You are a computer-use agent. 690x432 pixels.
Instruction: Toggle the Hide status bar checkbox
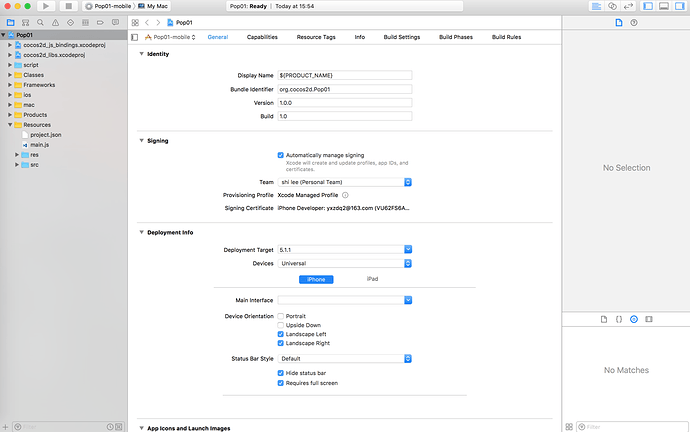(281, 372)
